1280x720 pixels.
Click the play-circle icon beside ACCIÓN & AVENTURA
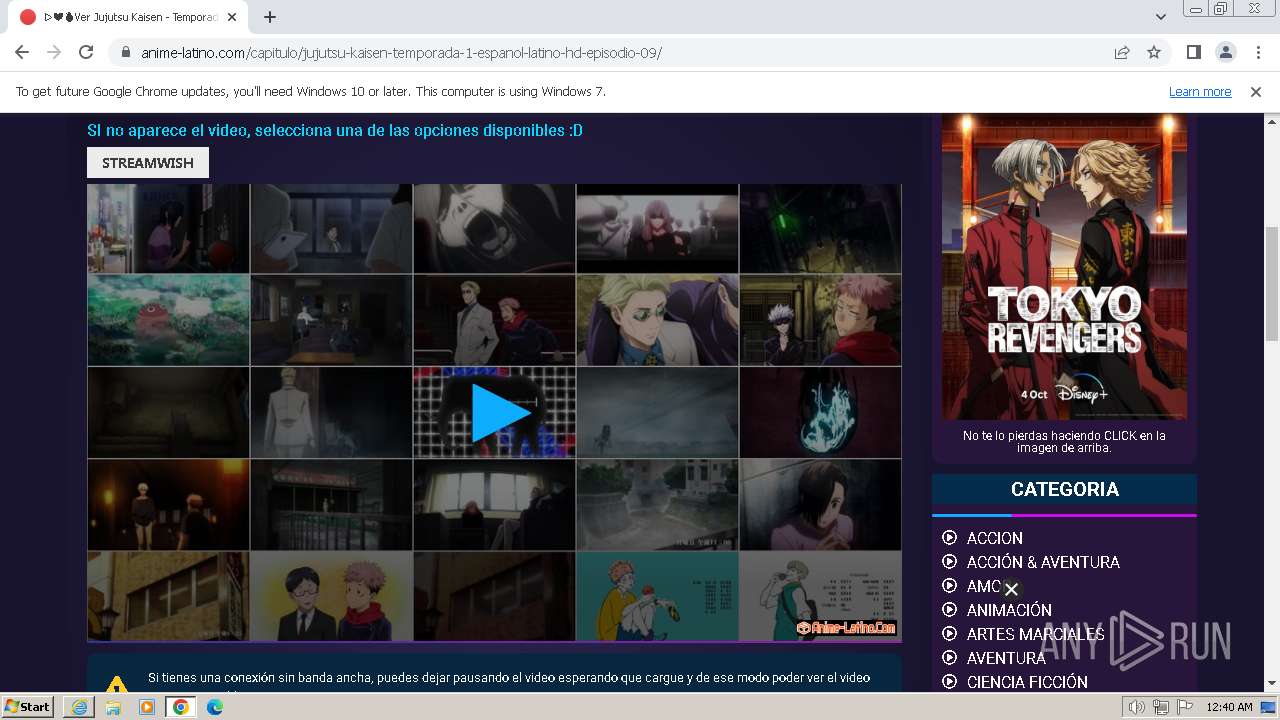tap(950, 562)
